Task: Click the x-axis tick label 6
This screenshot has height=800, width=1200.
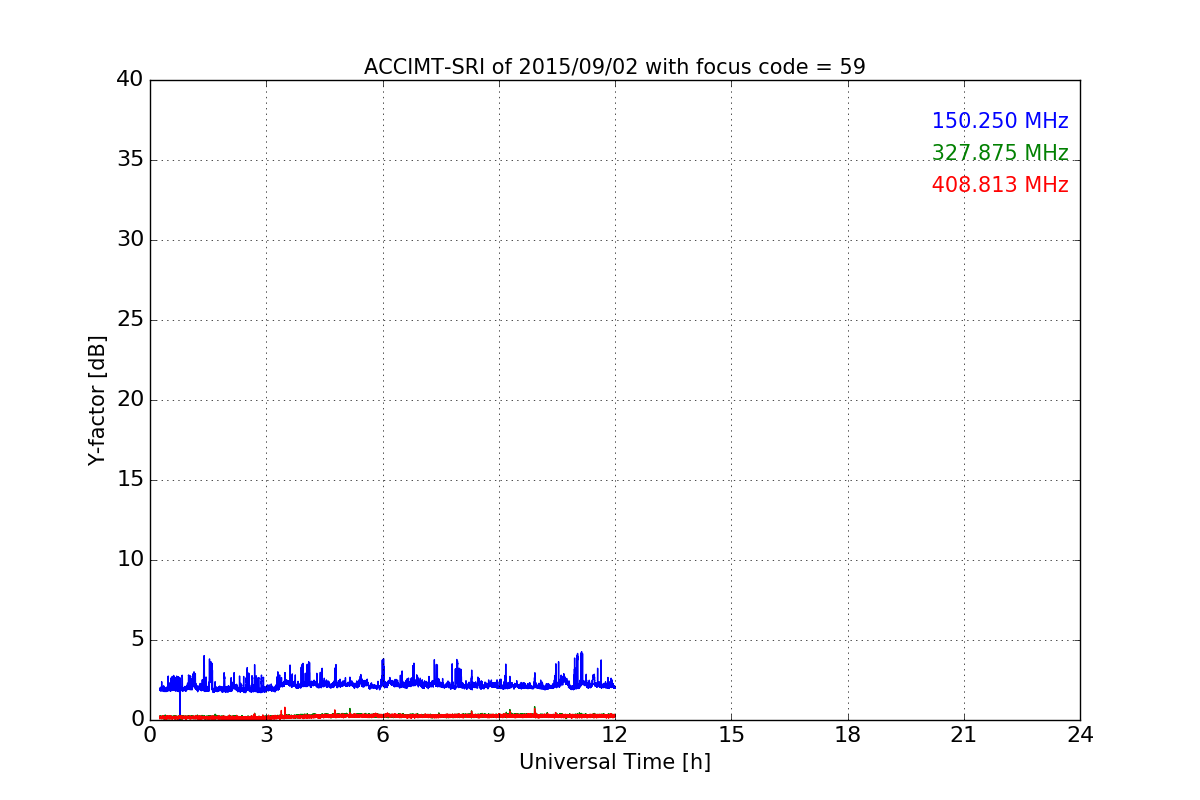Action: pos(382,735)
